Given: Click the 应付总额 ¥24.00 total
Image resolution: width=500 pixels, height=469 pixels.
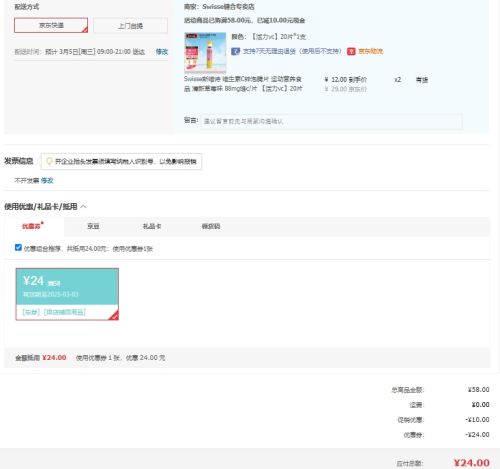Looking at the screenshot, I should pos(471,463).
